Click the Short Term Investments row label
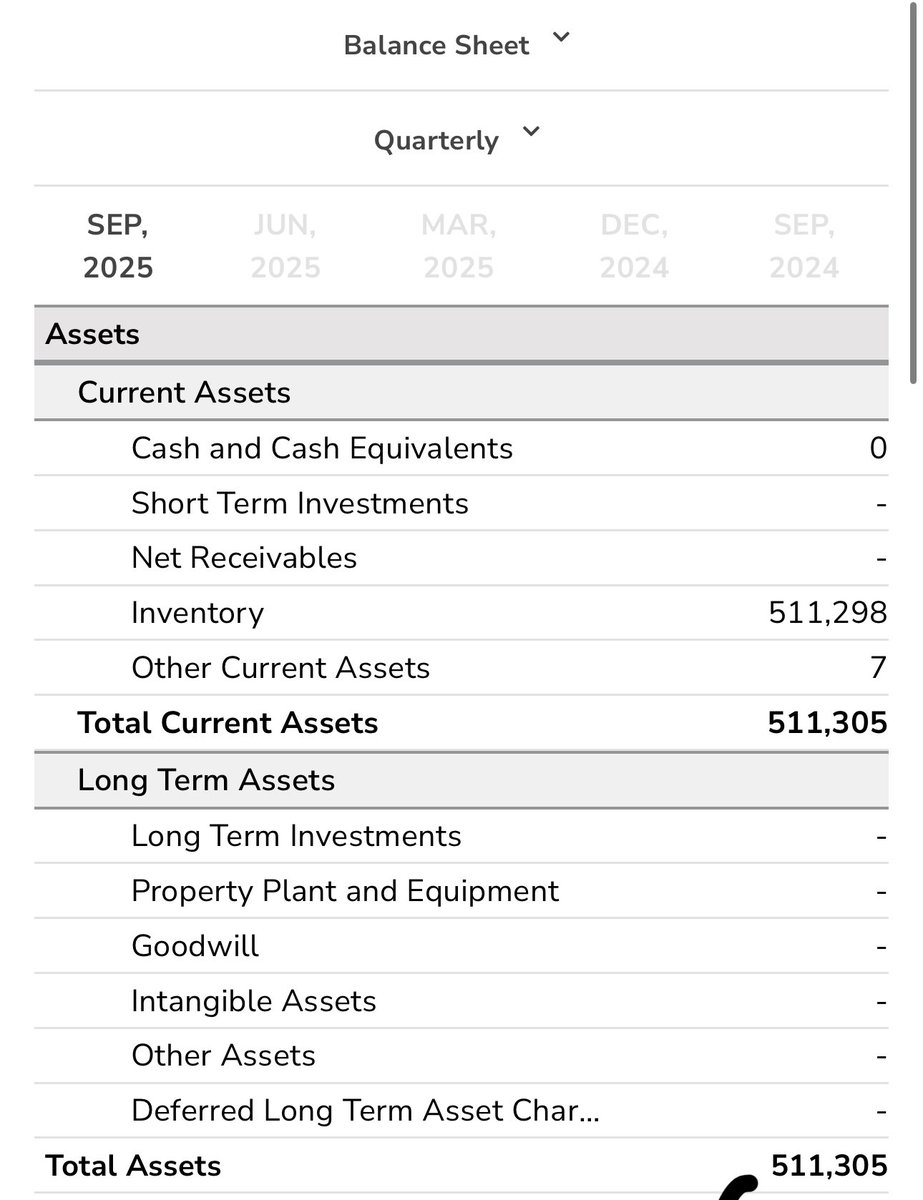Image resolution: width=923 pixels, height=1200 pixels. (300, 503)
